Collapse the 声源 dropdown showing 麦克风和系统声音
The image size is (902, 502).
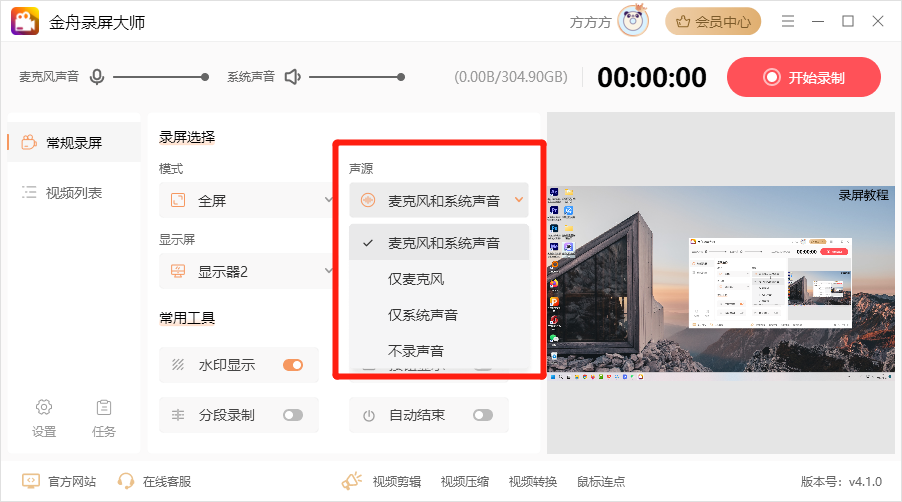point(438,200)
